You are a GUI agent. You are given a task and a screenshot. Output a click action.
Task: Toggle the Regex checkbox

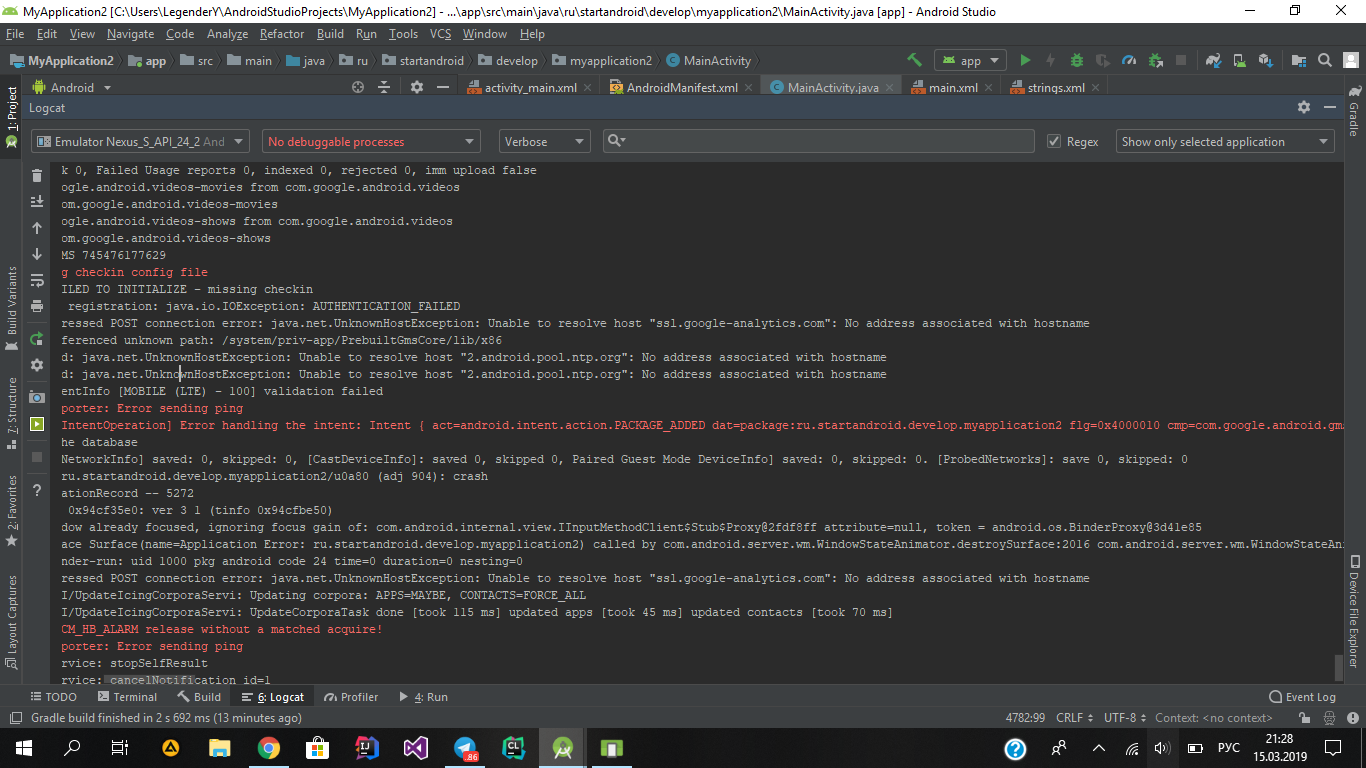click(1054, 141)
